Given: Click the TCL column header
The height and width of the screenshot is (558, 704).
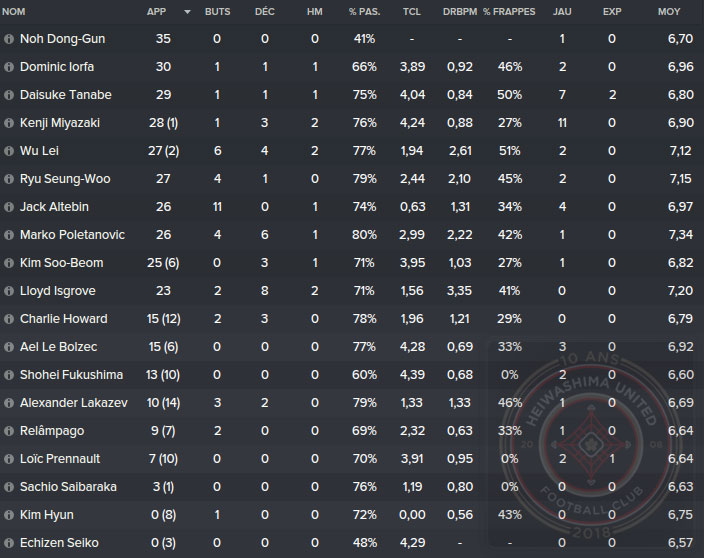Looking at the screenshot, I should (x=411, y=11).
